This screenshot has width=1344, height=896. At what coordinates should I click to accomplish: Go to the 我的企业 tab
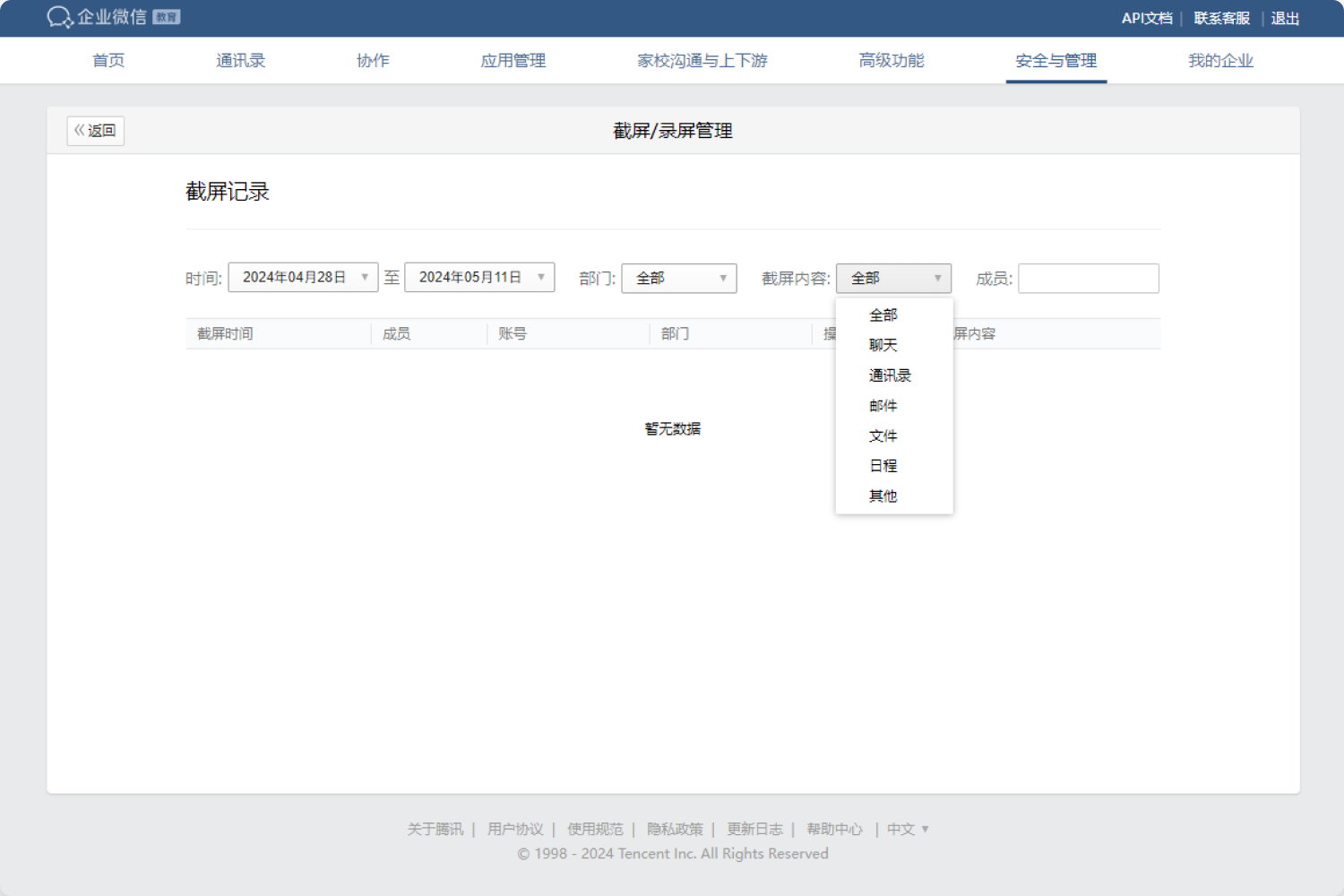pyautogui.click(x=1220, y=61)
